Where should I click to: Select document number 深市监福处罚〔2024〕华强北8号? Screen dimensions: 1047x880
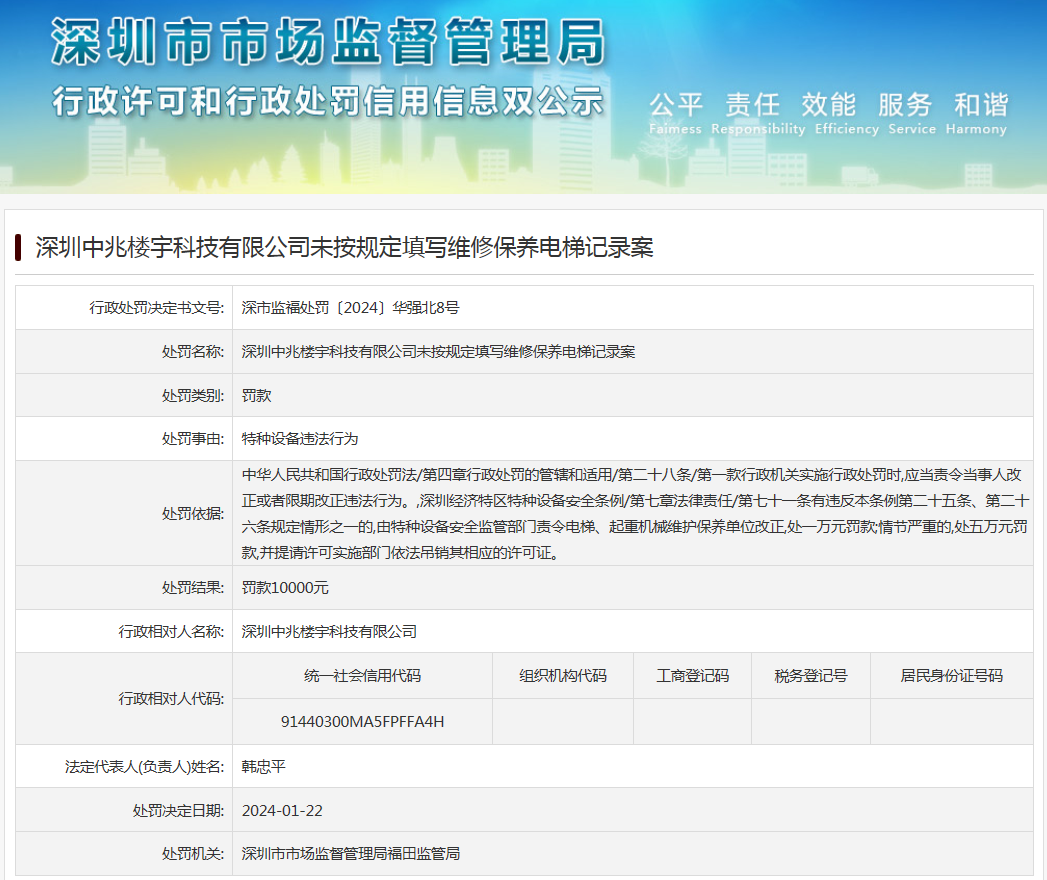pyautogui.click(x=351, y=308)
